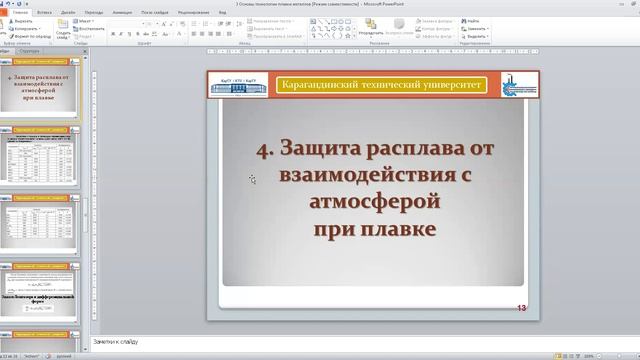Open the font color picker
Viewport: 640px width, 360px height.
[180, 34]
